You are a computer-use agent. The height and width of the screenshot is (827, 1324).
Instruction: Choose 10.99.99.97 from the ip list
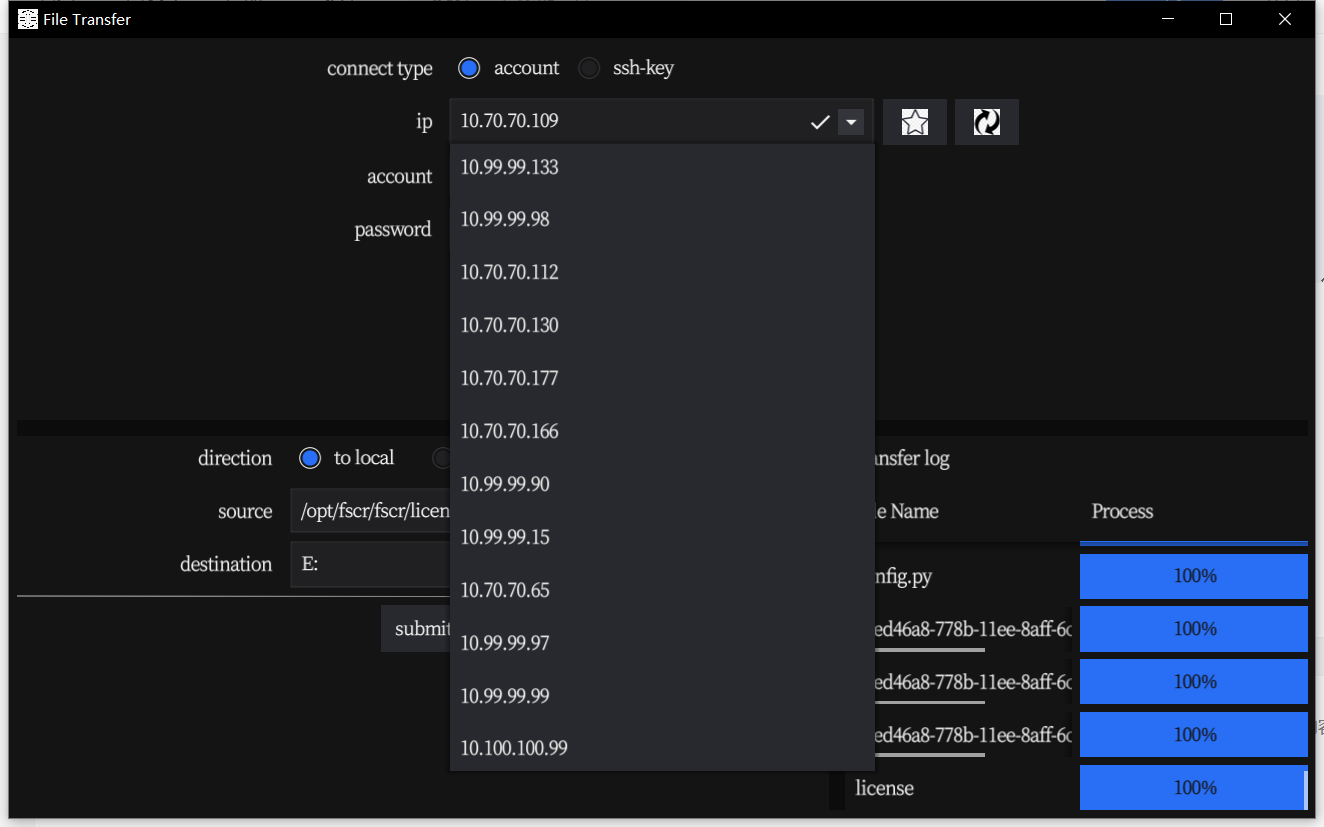click(x=662, y=643)
